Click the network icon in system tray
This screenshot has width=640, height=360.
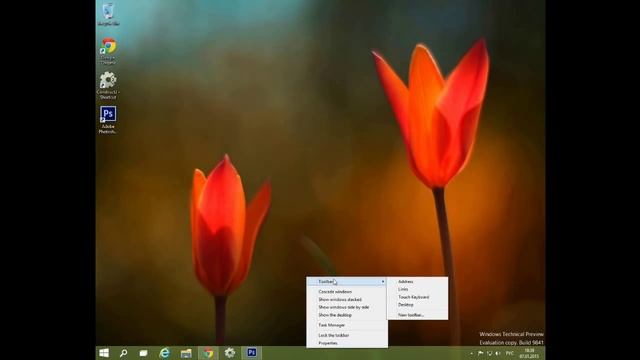(489, 353)
